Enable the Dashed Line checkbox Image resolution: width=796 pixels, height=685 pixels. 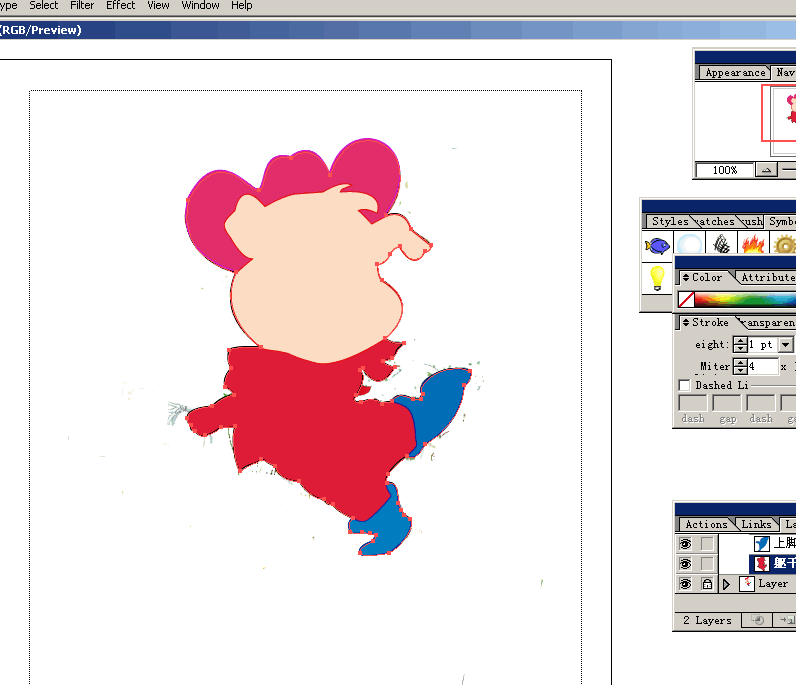click(684, 385)
